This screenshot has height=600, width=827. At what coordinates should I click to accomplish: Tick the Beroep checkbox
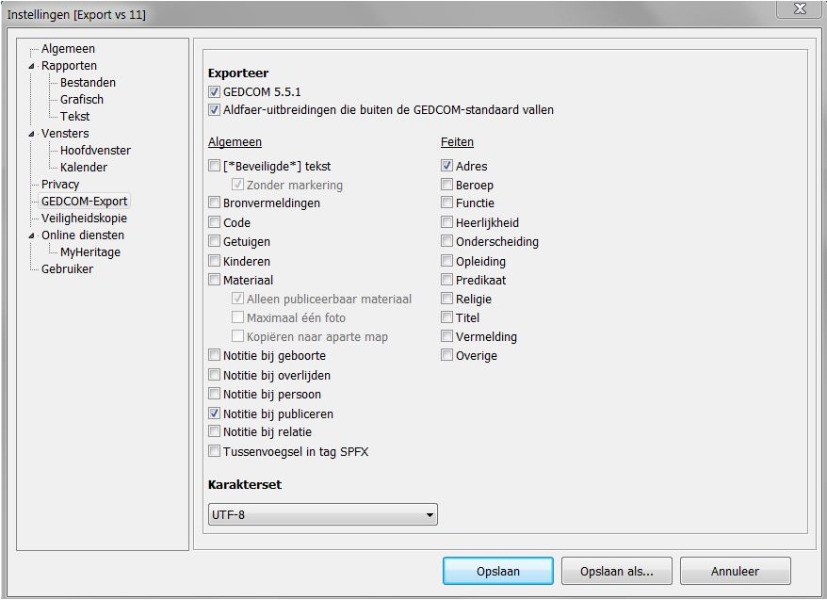pos(446,185)
